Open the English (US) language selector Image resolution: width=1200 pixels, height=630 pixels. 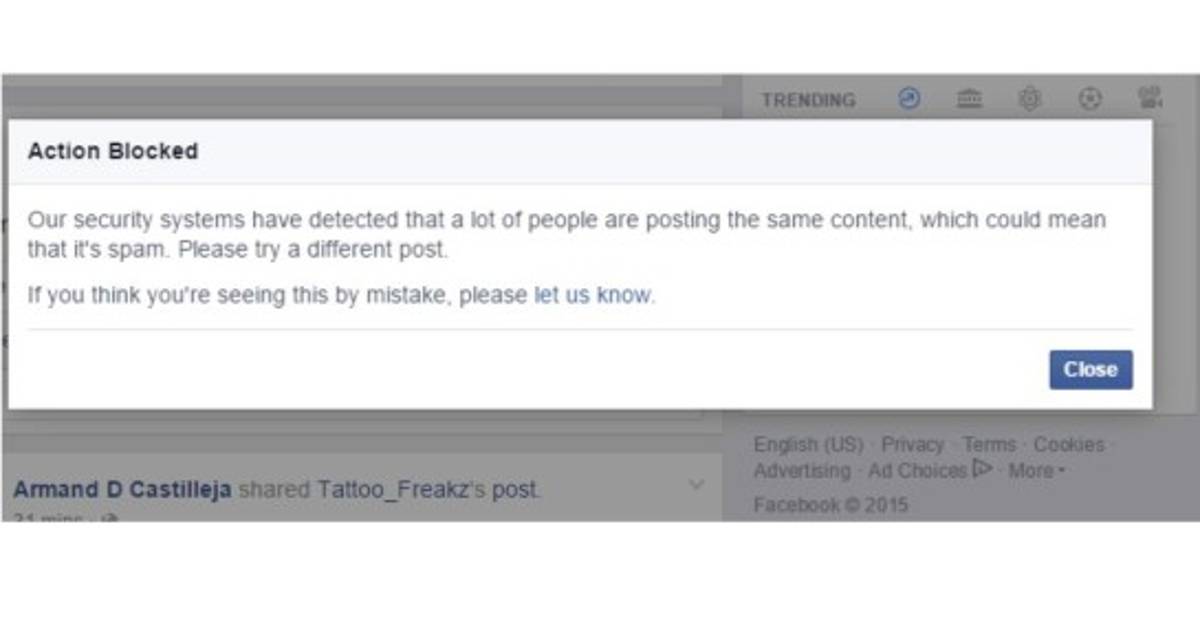(x=808, y=444)
